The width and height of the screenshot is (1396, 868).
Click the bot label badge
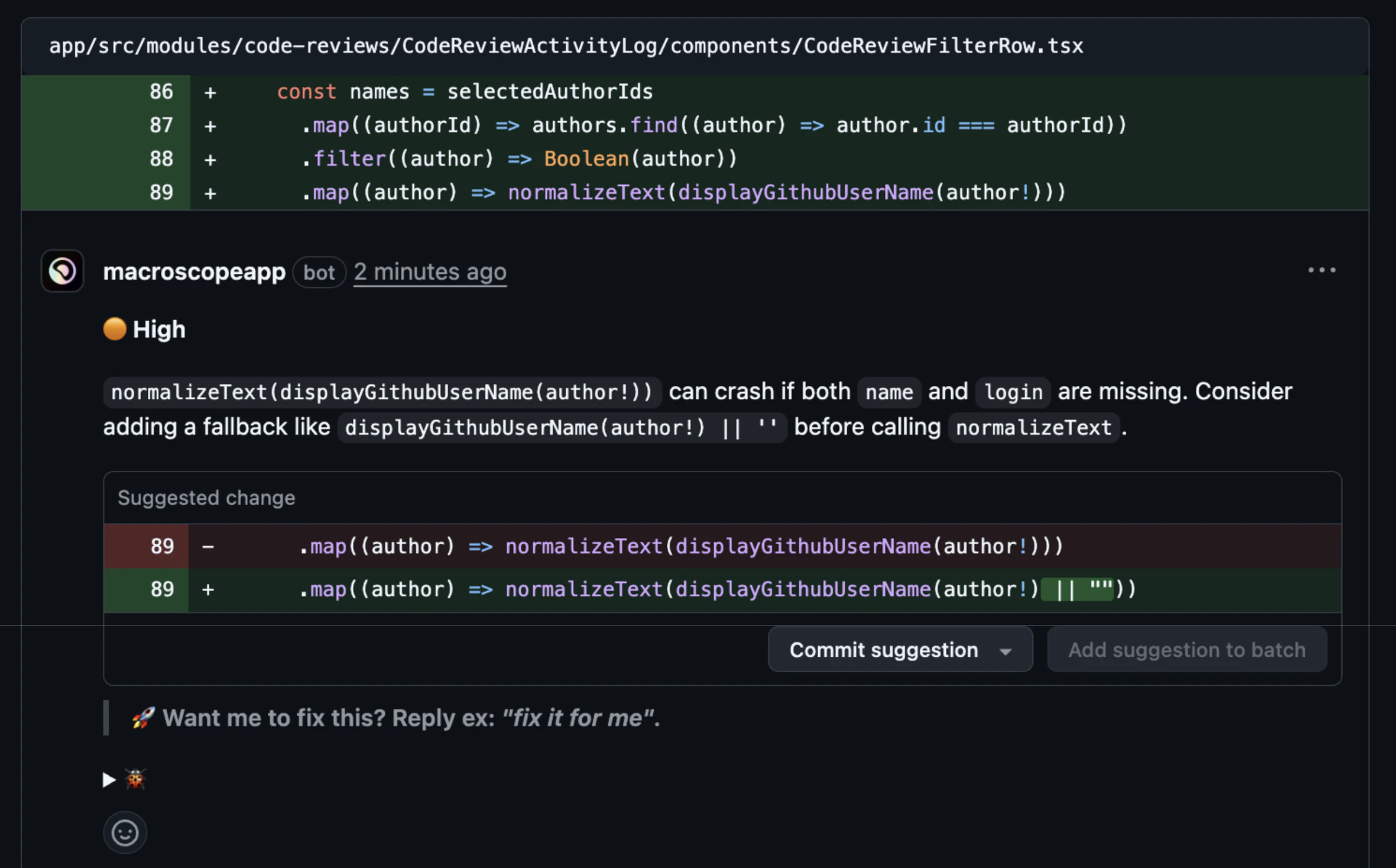point(319,272)
